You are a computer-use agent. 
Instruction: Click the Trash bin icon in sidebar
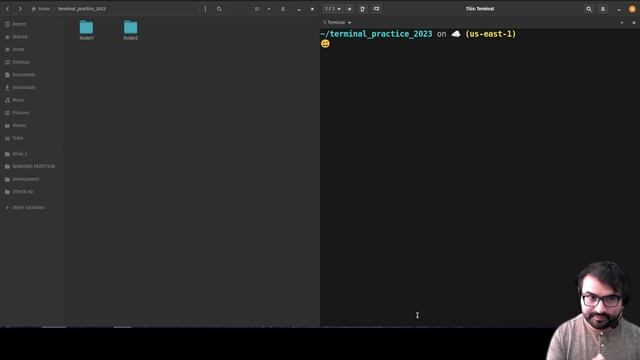click(x=7, y=138)
